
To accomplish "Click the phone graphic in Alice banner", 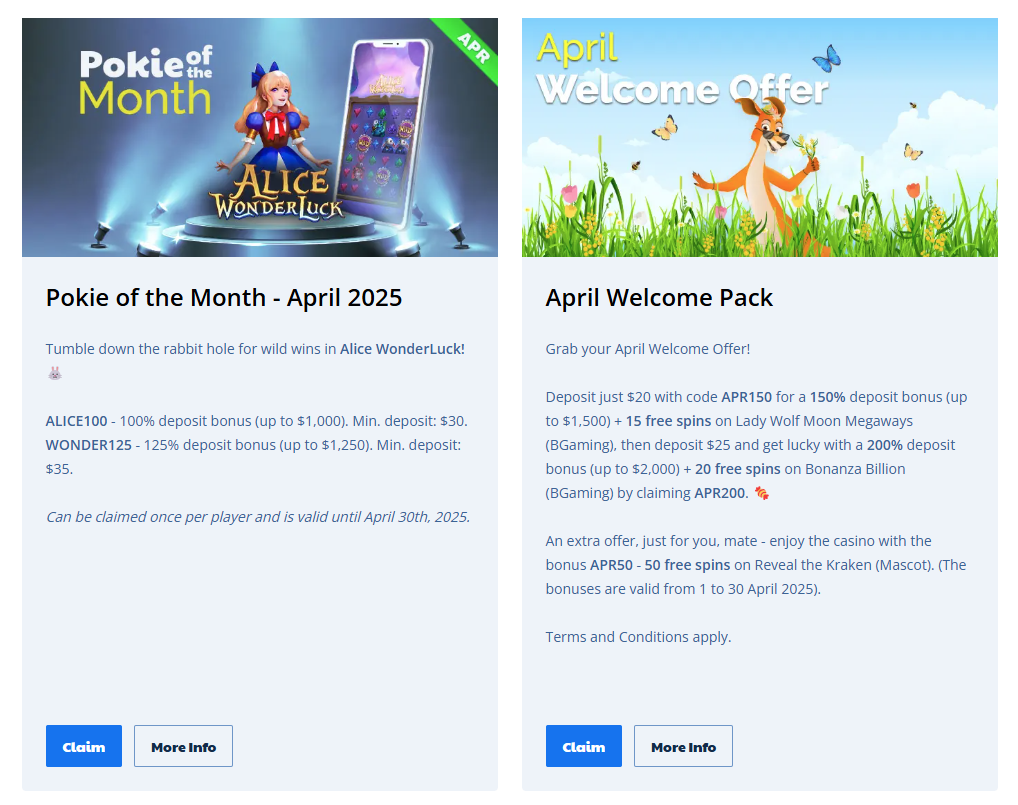I will (385, 133).
